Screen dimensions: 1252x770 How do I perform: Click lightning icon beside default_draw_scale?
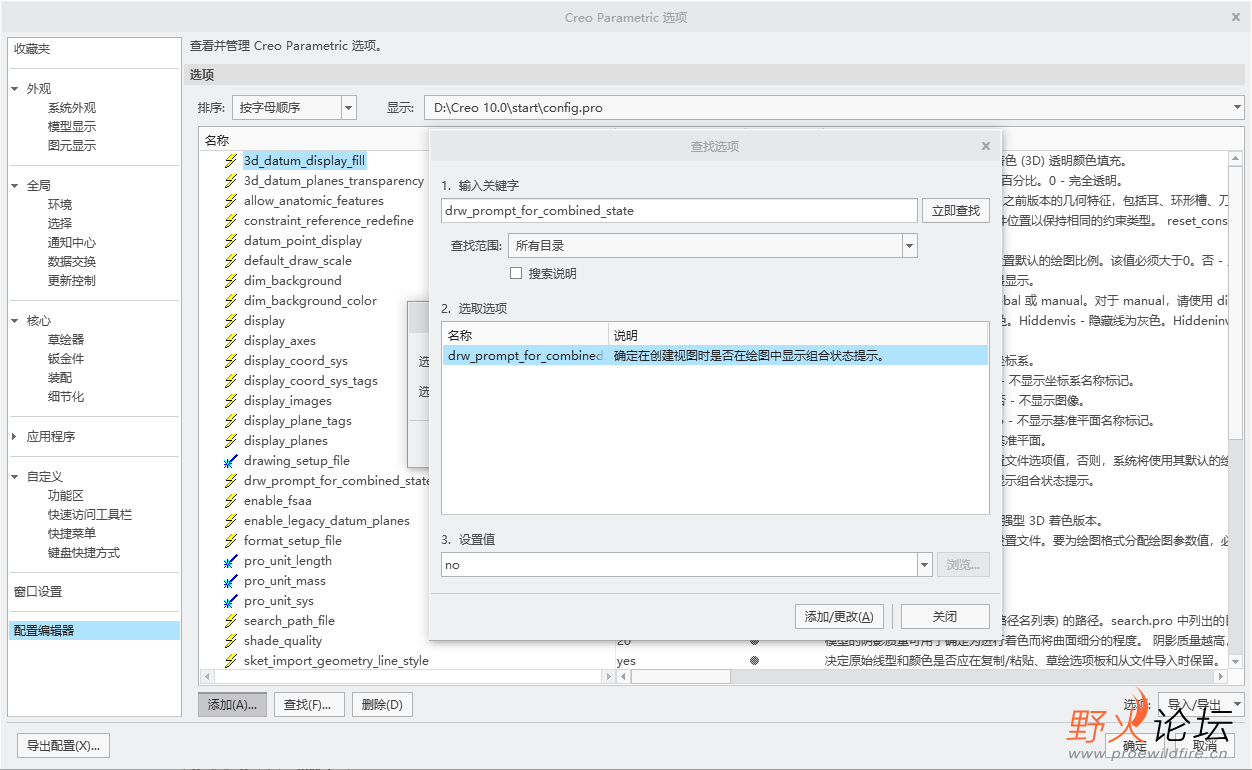pos(231,261)
